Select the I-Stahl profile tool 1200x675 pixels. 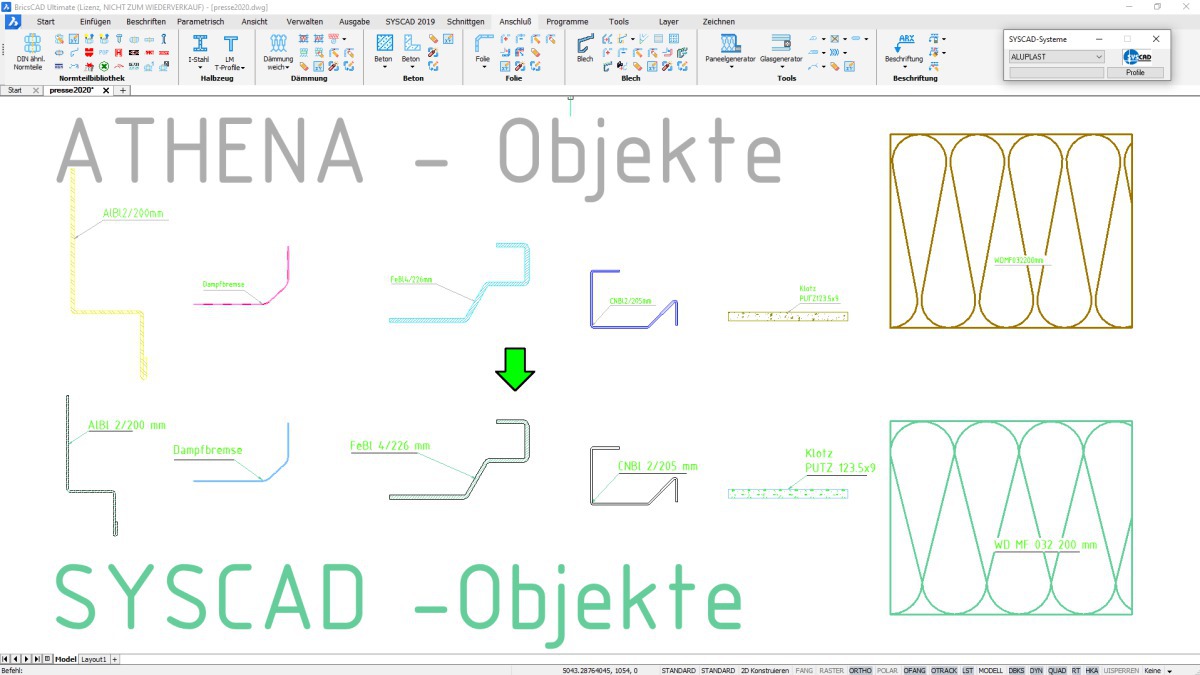[199, 49]
